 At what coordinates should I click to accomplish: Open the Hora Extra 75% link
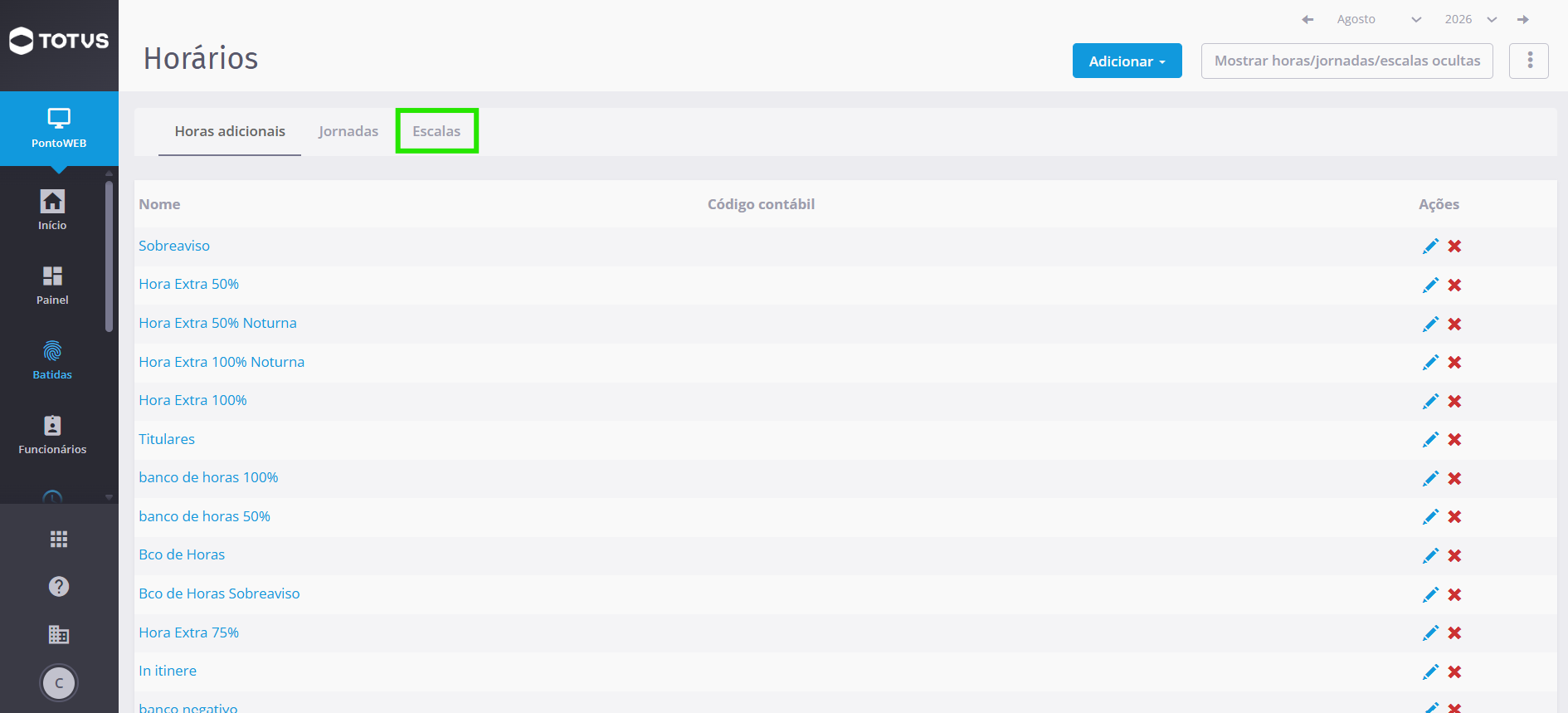click(x=188, y=632)
